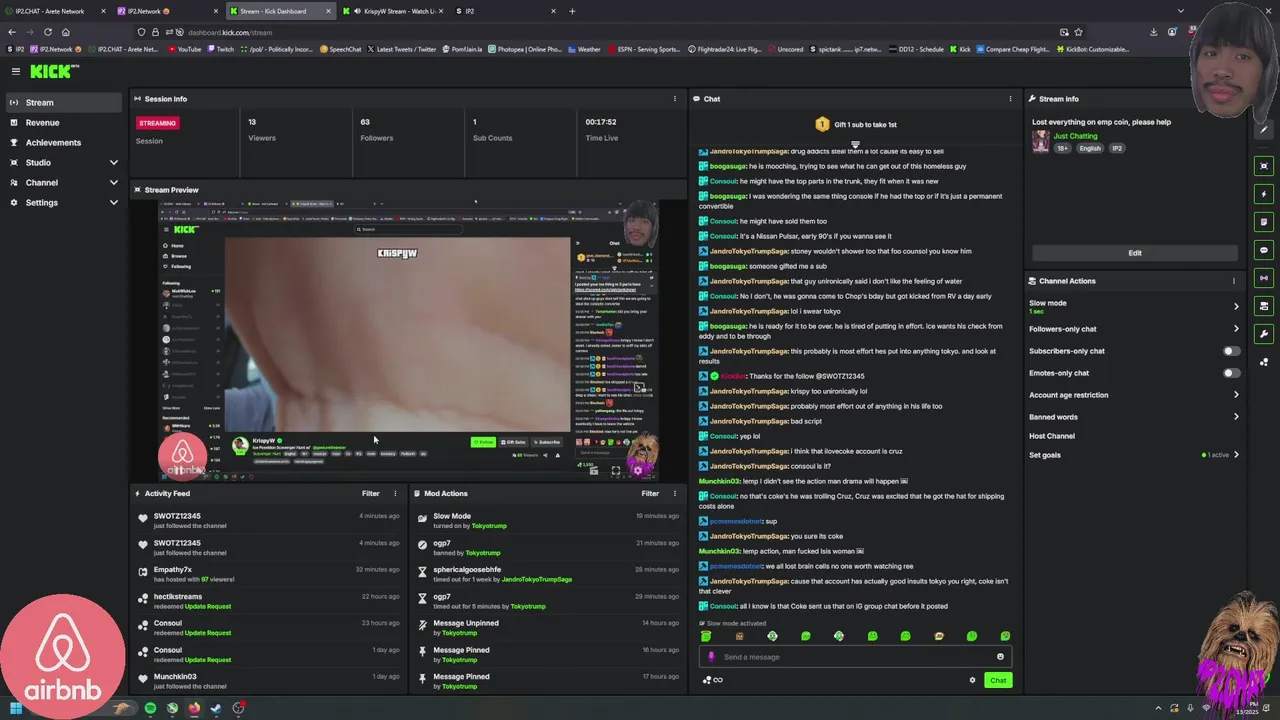Screen dimensions: 1280x720
Task: Open a new browser tab
Action: point(572,11)
